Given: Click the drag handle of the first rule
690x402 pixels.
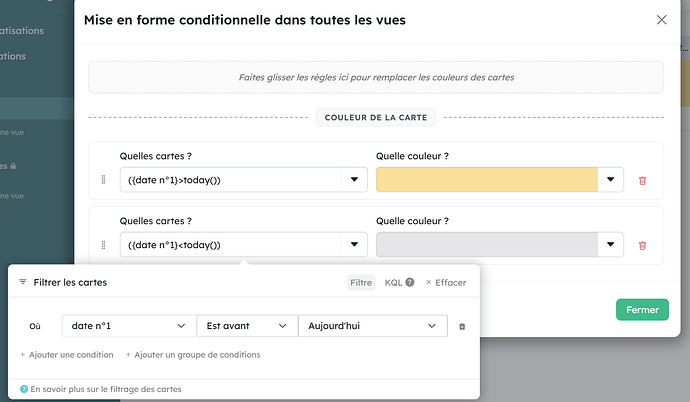Looking at the screenshot, I should point(103,180).
